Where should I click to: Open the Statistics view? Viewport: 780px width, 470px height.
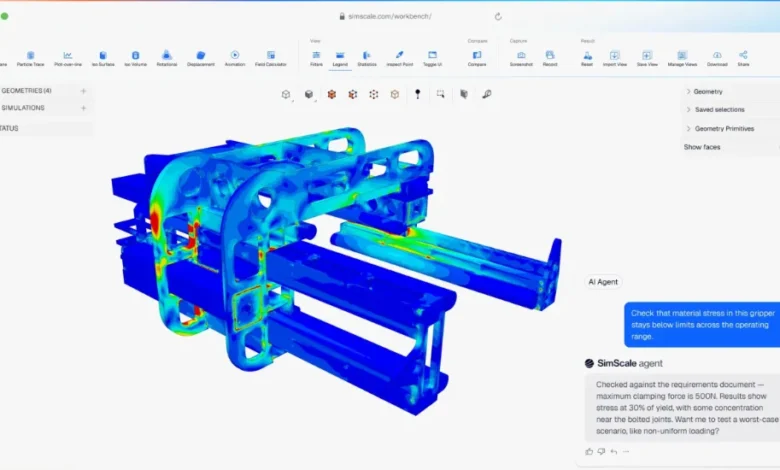click(x=367, y=58)
